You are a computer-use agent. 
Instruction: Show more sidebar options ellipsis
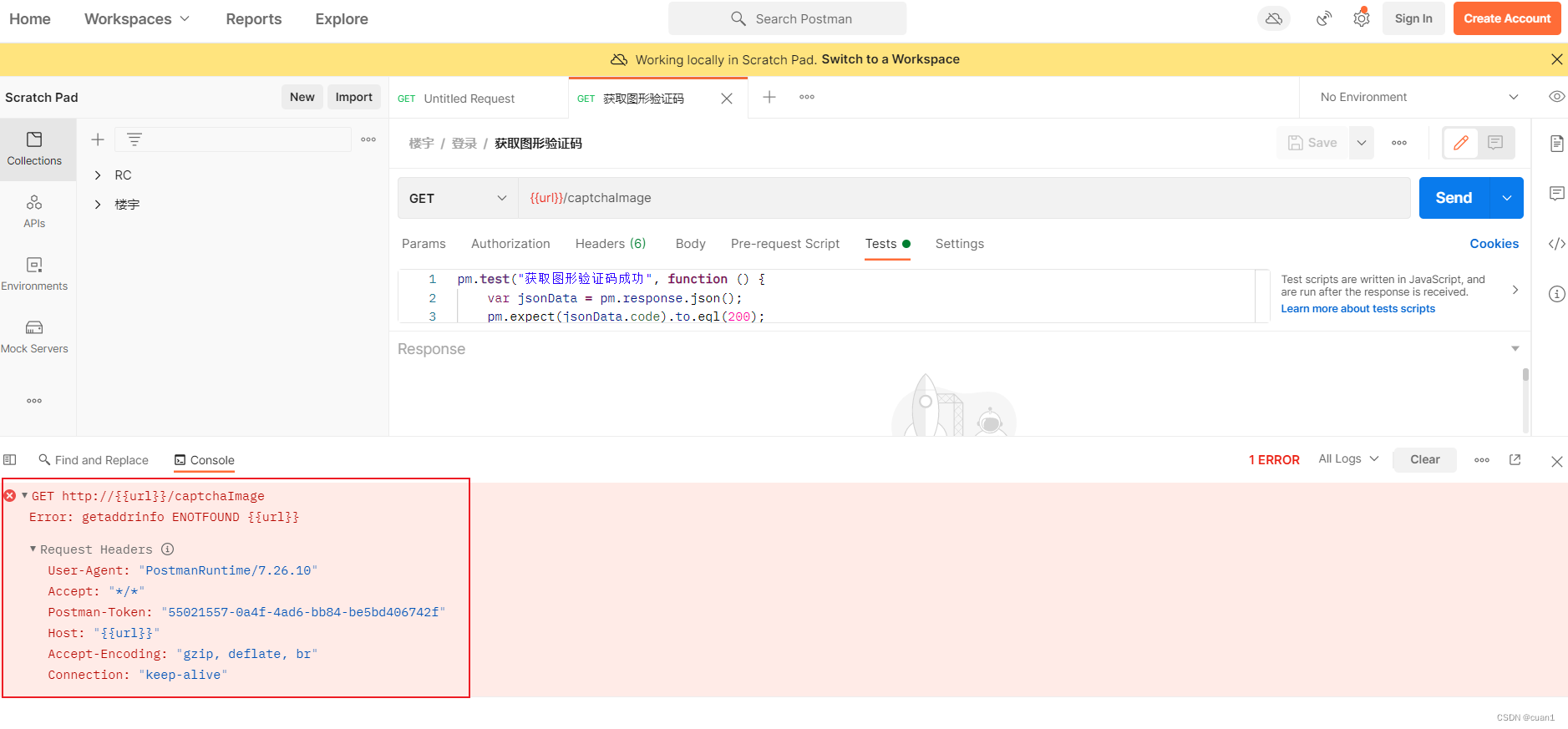(x=34, y=401)
